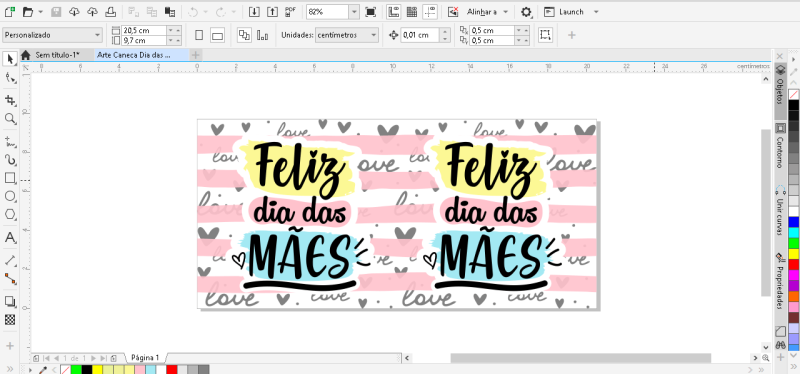Viewport: 800px width, 374px height.
Task: Select the Rectangle tool
Action: click(10, 178)
